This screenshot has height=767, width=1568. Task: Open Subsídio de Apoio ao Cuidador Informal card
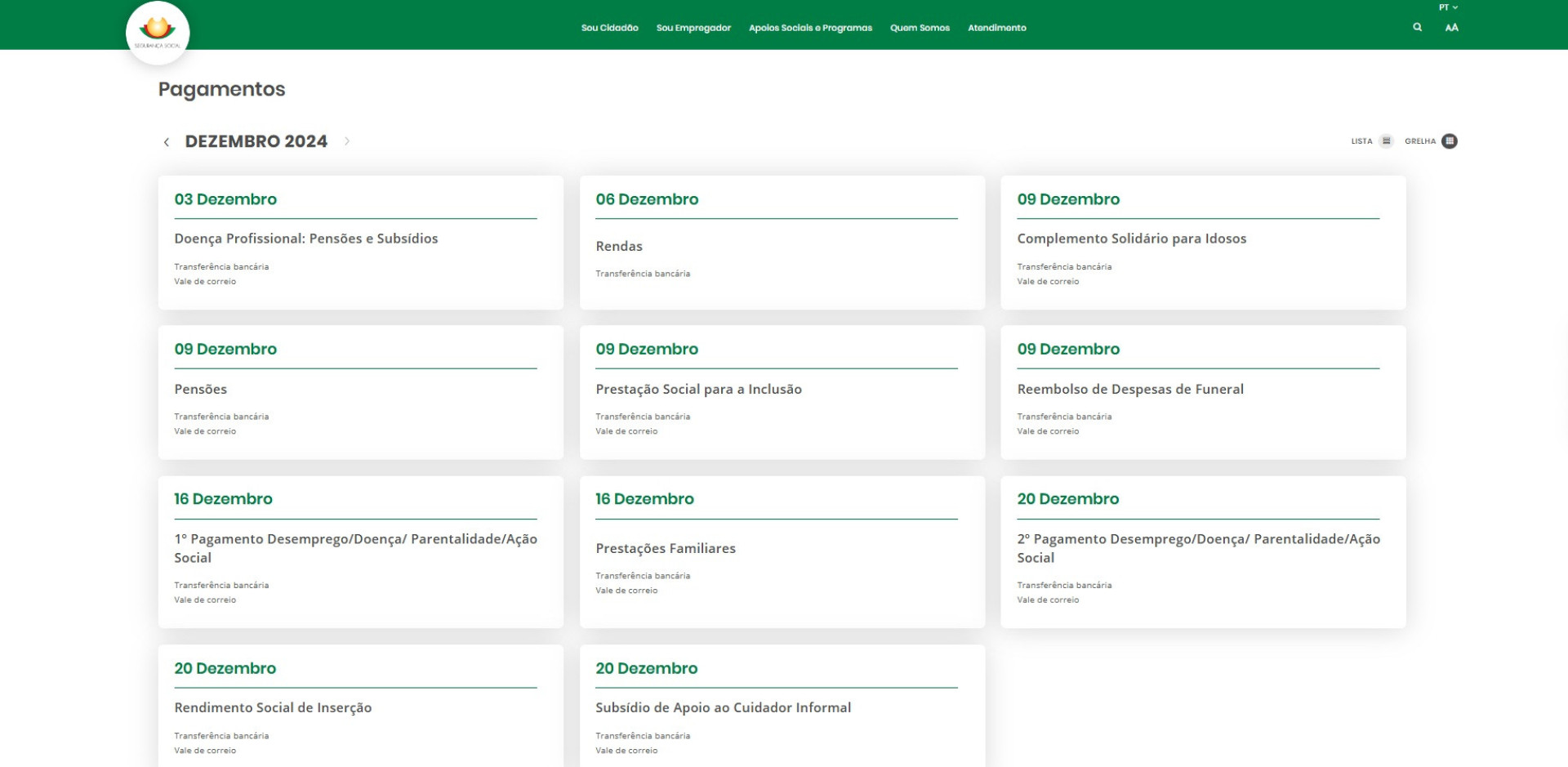[x=782, y=707]
